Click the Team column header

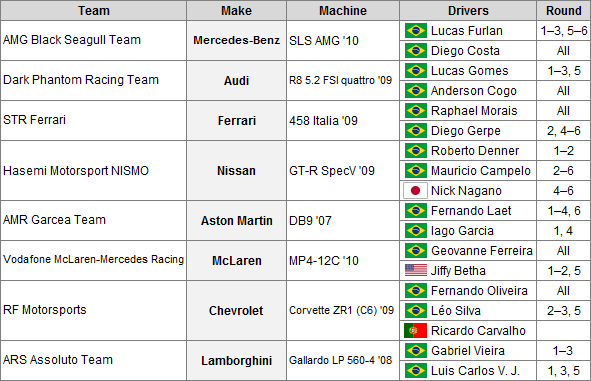tap(93, 11)
